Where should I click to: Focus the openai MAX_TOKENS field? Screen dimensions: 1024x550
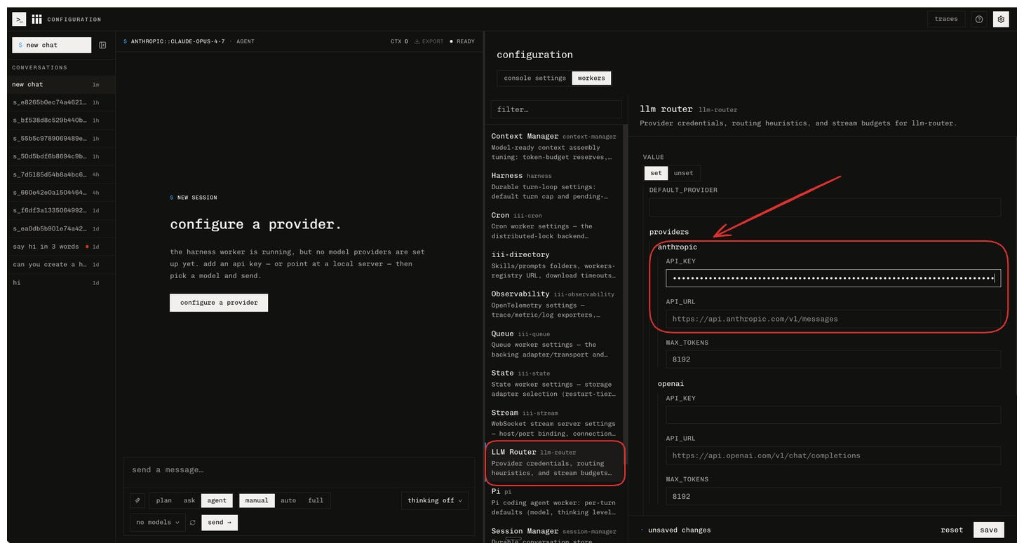[x=833, y=496]
